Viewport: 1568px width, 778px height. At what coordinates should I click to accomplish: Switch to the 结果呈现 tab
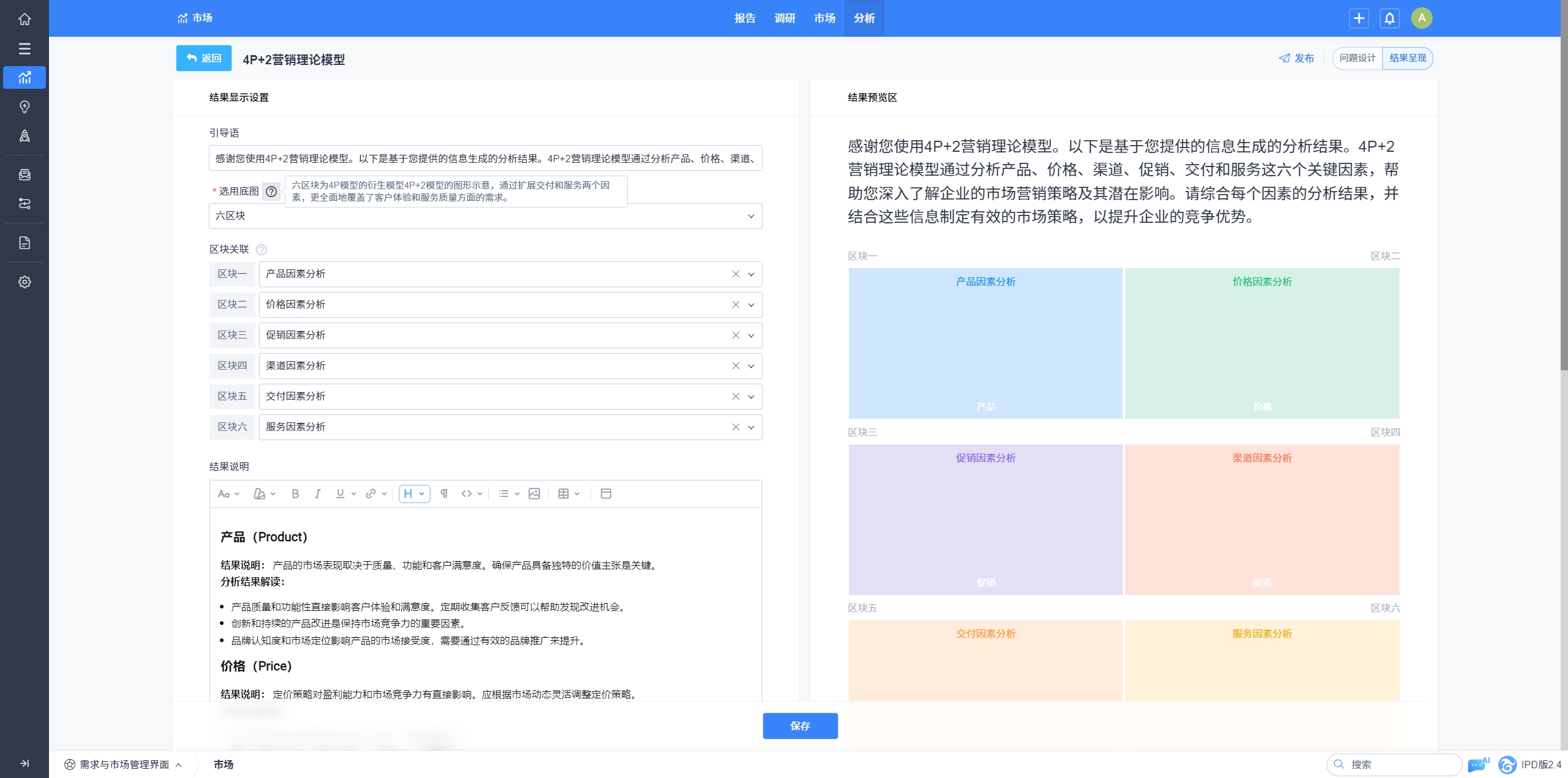pos(1408,58)
